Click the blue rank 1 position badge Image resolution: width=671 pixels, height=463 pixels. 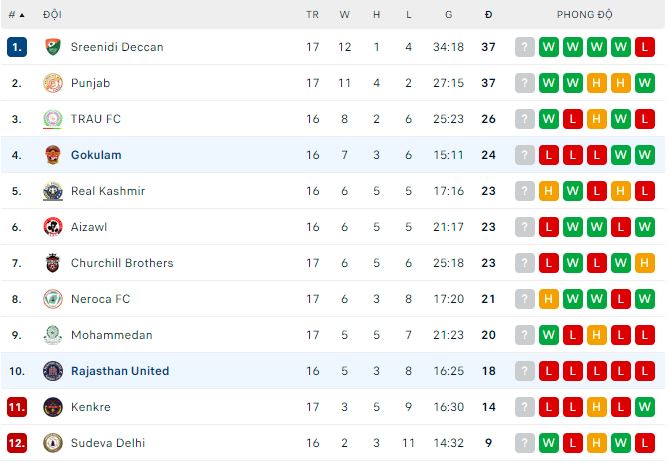pyautogui.click(x=16, y=47)
